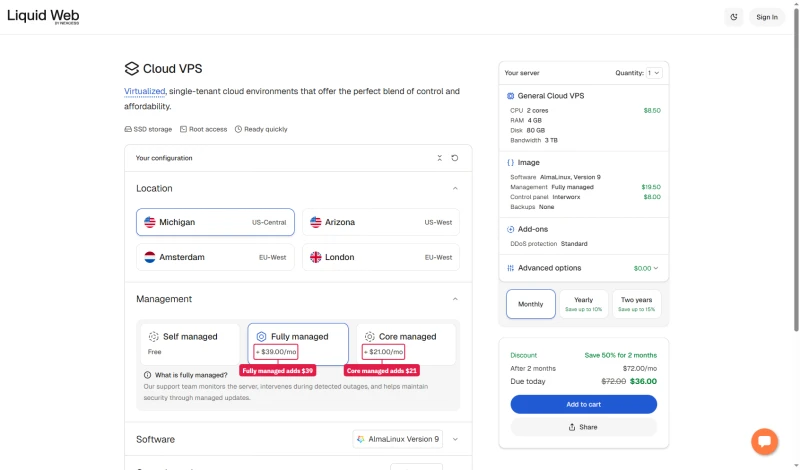Click the US flag next to Arizona
The width and height of the screenshot is (800, 470).
coord(316,222)
